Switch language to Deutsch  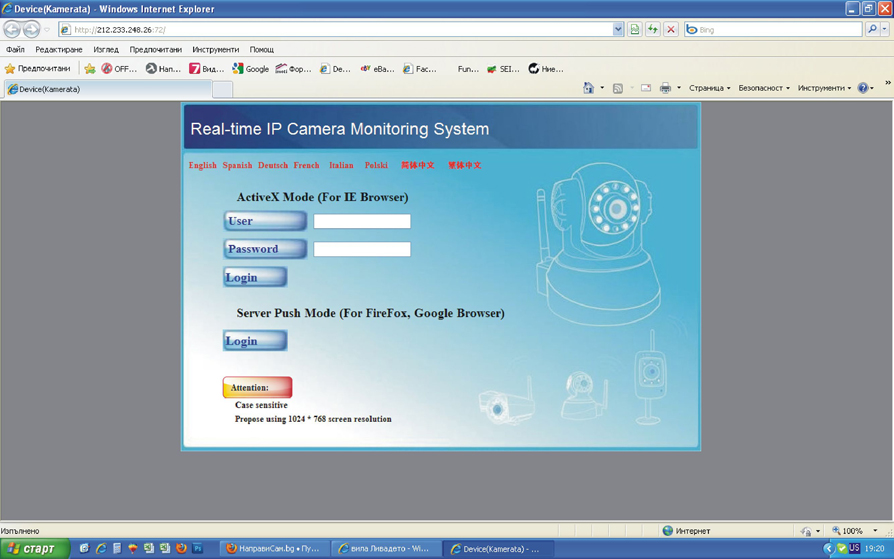[272, 165]
